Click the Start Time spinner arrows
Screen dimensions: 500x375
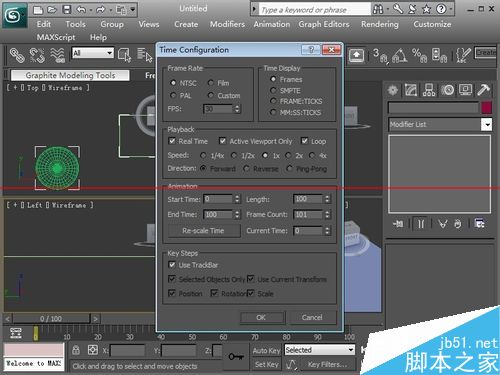coord(237,199)
